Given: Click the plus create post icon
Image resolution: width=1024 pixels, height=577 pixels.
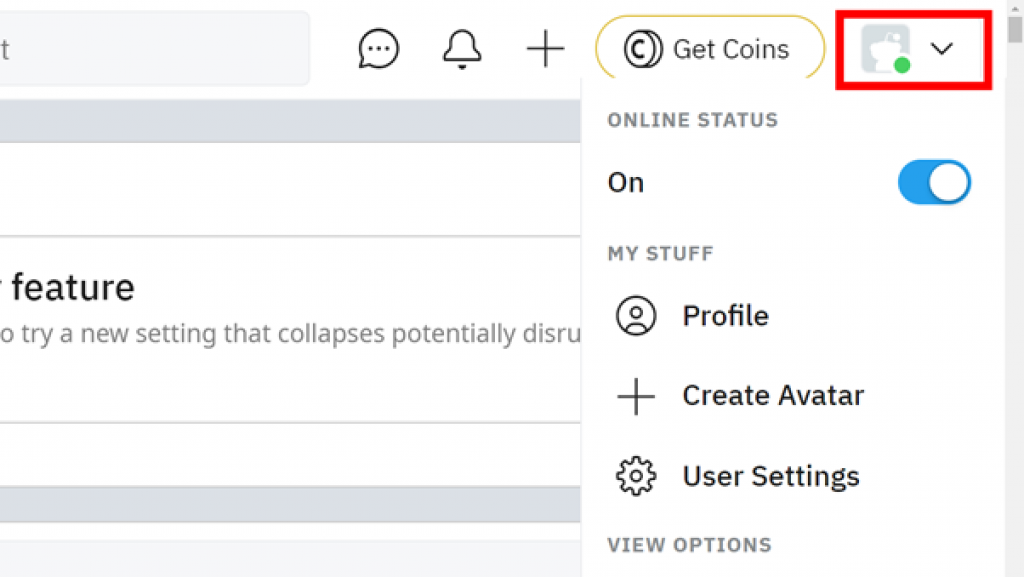Looking at the screenshot, I should click(545, 49).
